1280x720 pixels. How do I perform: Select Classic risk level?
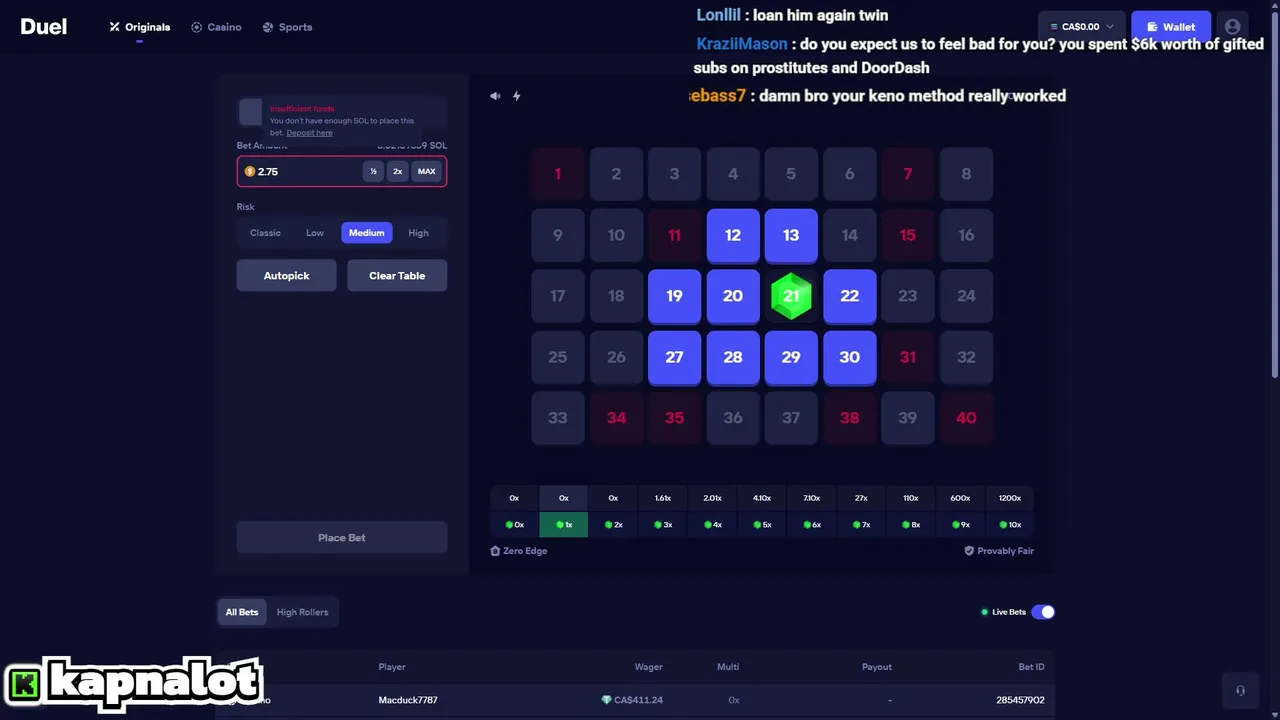click(265, 233)
